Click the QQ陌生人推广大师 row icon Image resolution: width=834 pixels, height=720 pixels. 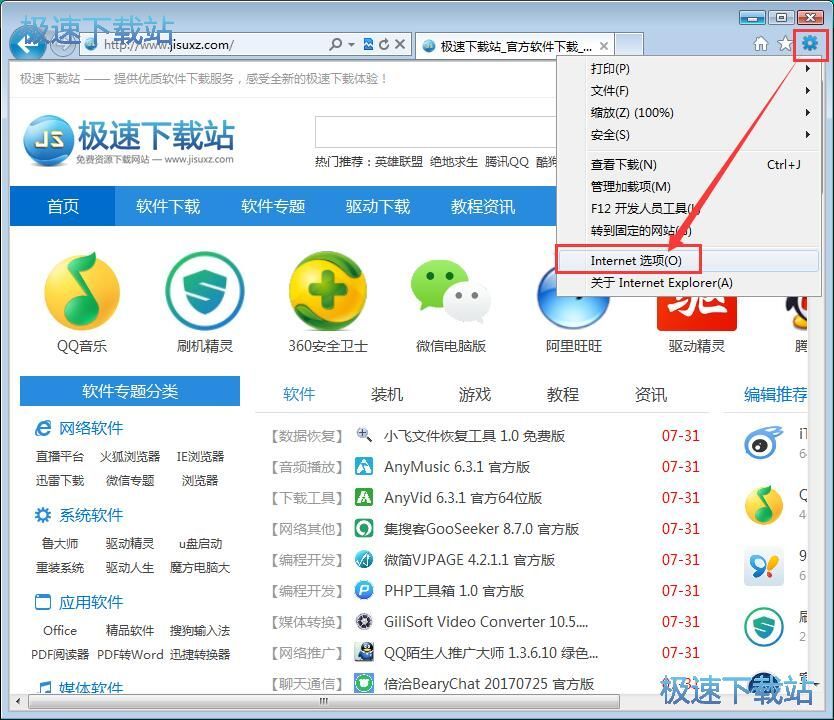click(x=364, y=652)
